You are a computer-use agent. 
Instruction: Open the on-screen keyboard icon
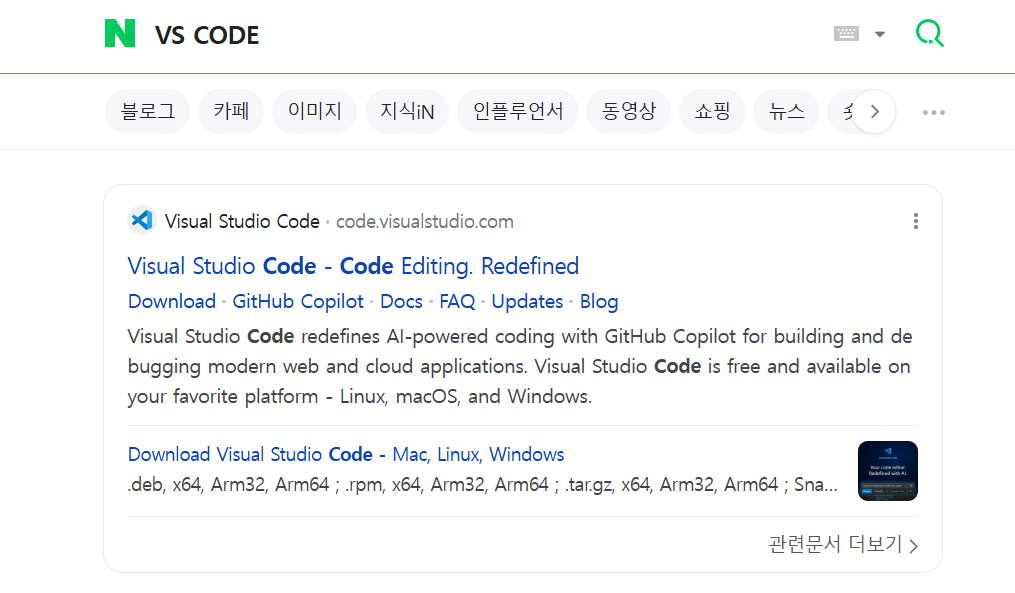coord(846,34)
